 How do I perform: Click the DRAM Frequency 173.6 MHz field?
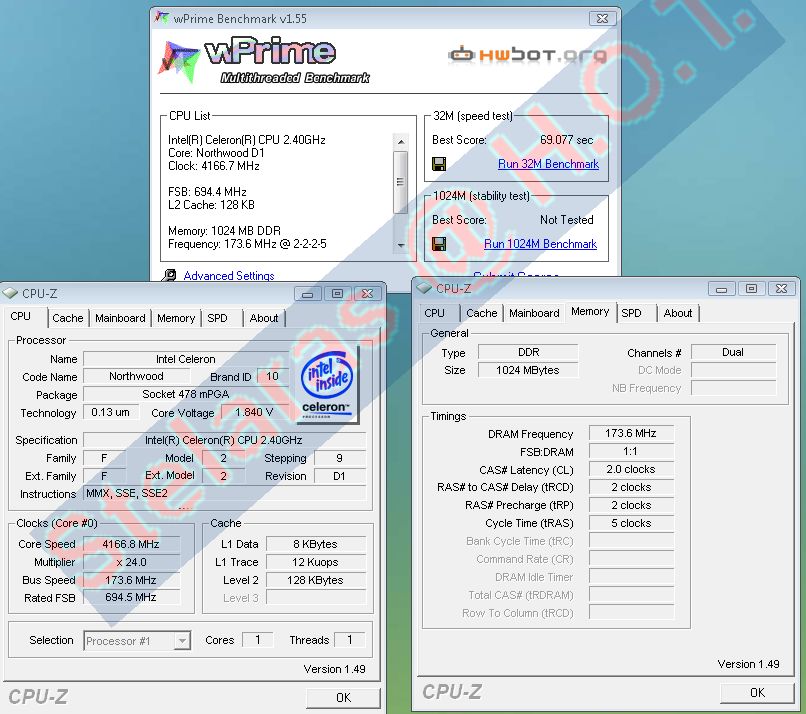pyautogui.click(x=631, y=433)
